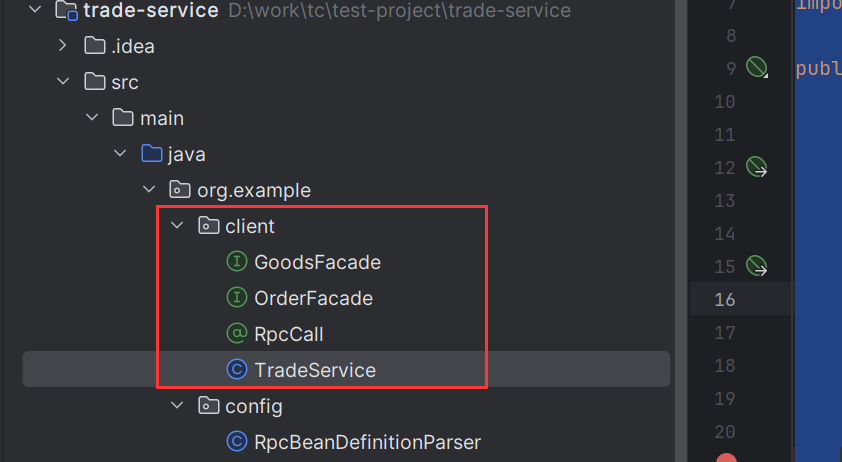
Task: Click the trade-service module icon
Action: pyautogui.click(x=67, y=10)
